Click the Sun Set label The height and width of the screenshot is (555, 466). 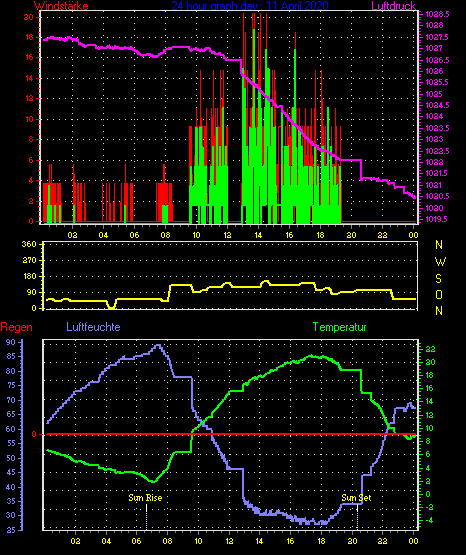[356, 498]
